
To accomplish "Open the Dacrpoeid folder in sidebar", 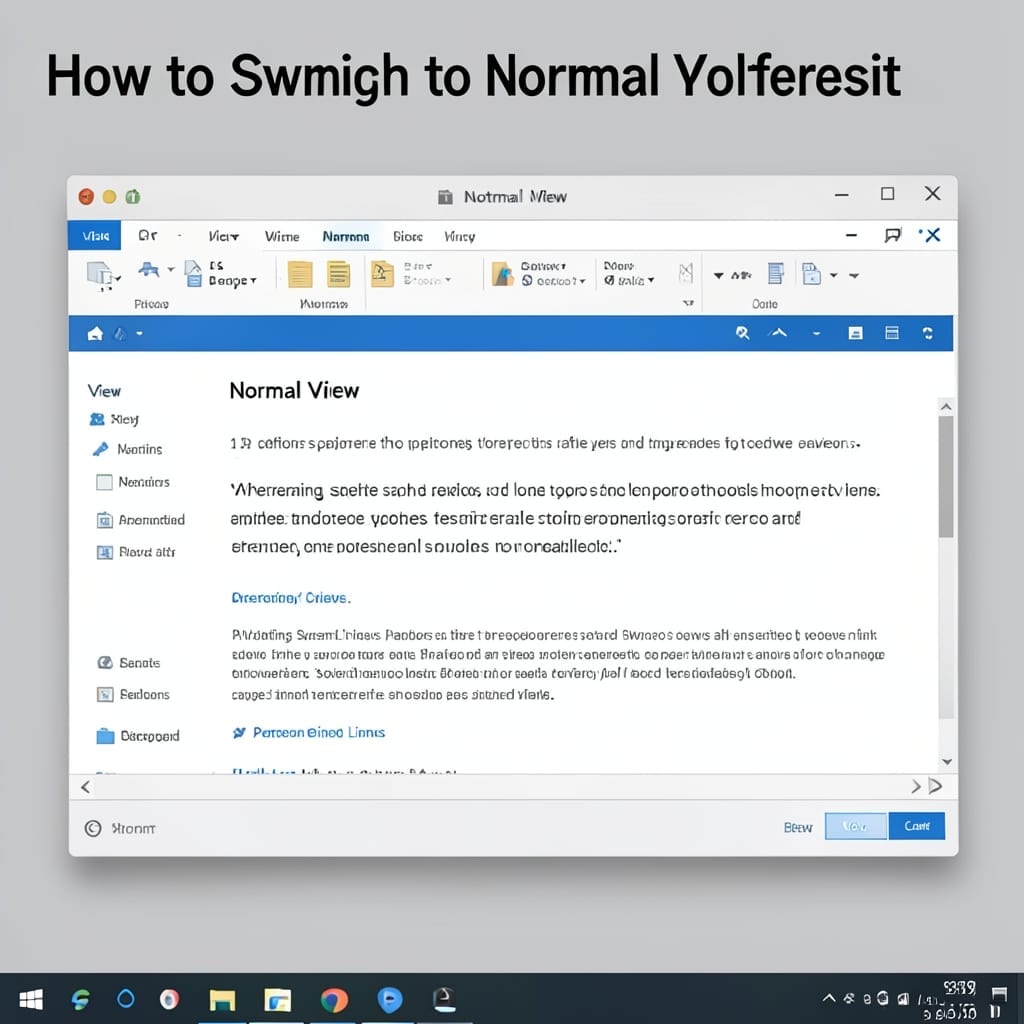I will 138,736.
